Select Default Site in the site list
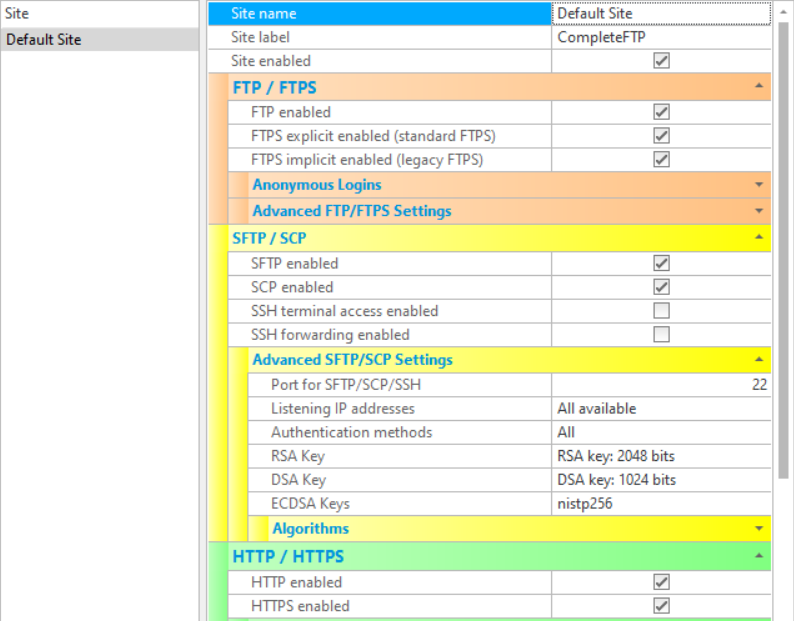 click(x=44, y=40)
